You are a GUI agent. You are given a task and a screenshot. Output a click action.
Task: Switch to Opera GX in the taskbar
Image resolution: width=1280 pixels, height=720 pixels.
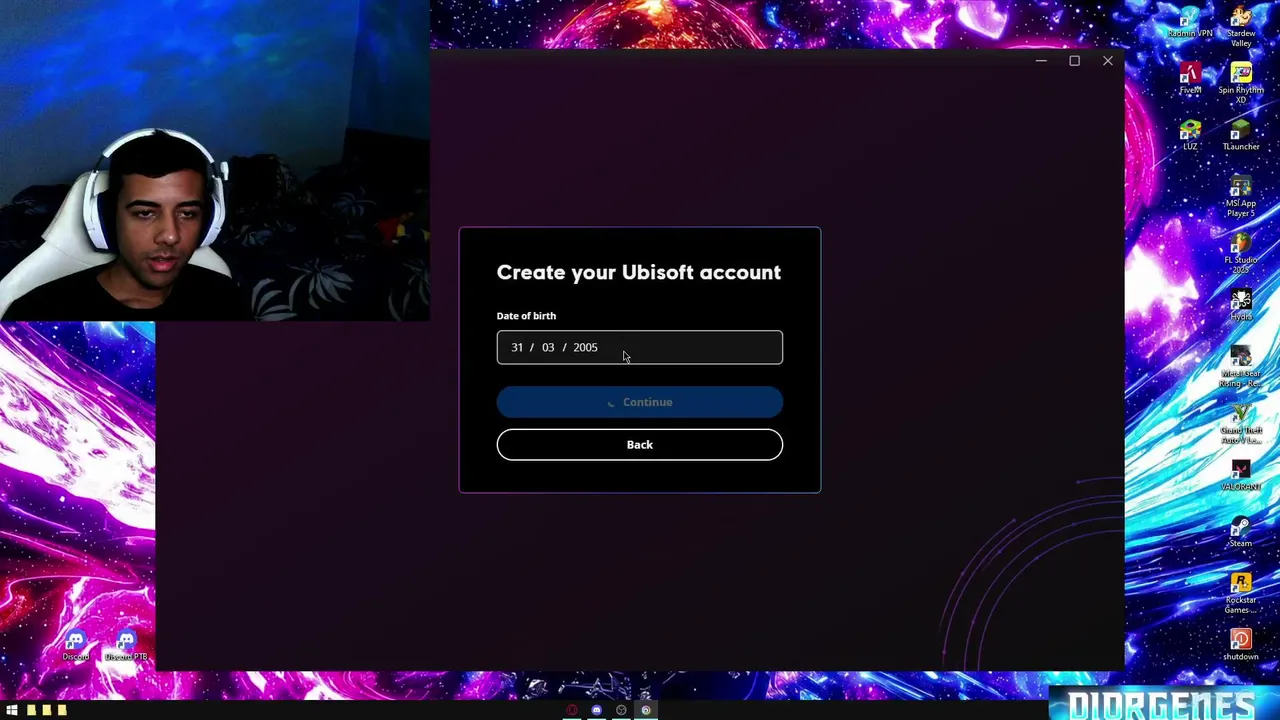click(x=572, y=710)
